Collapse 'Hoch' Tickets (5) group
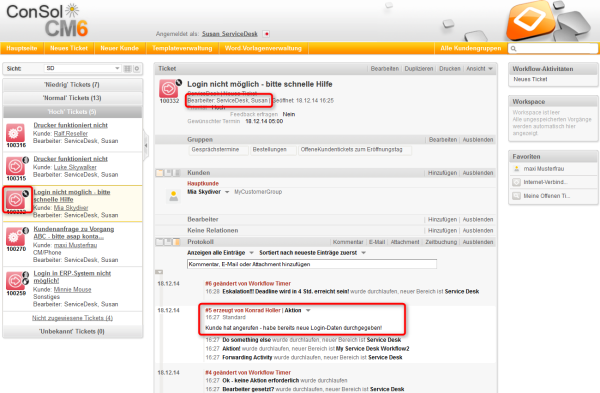Image resolution: width=600 pixels, height=393 pixels. (x=73, y=112)
